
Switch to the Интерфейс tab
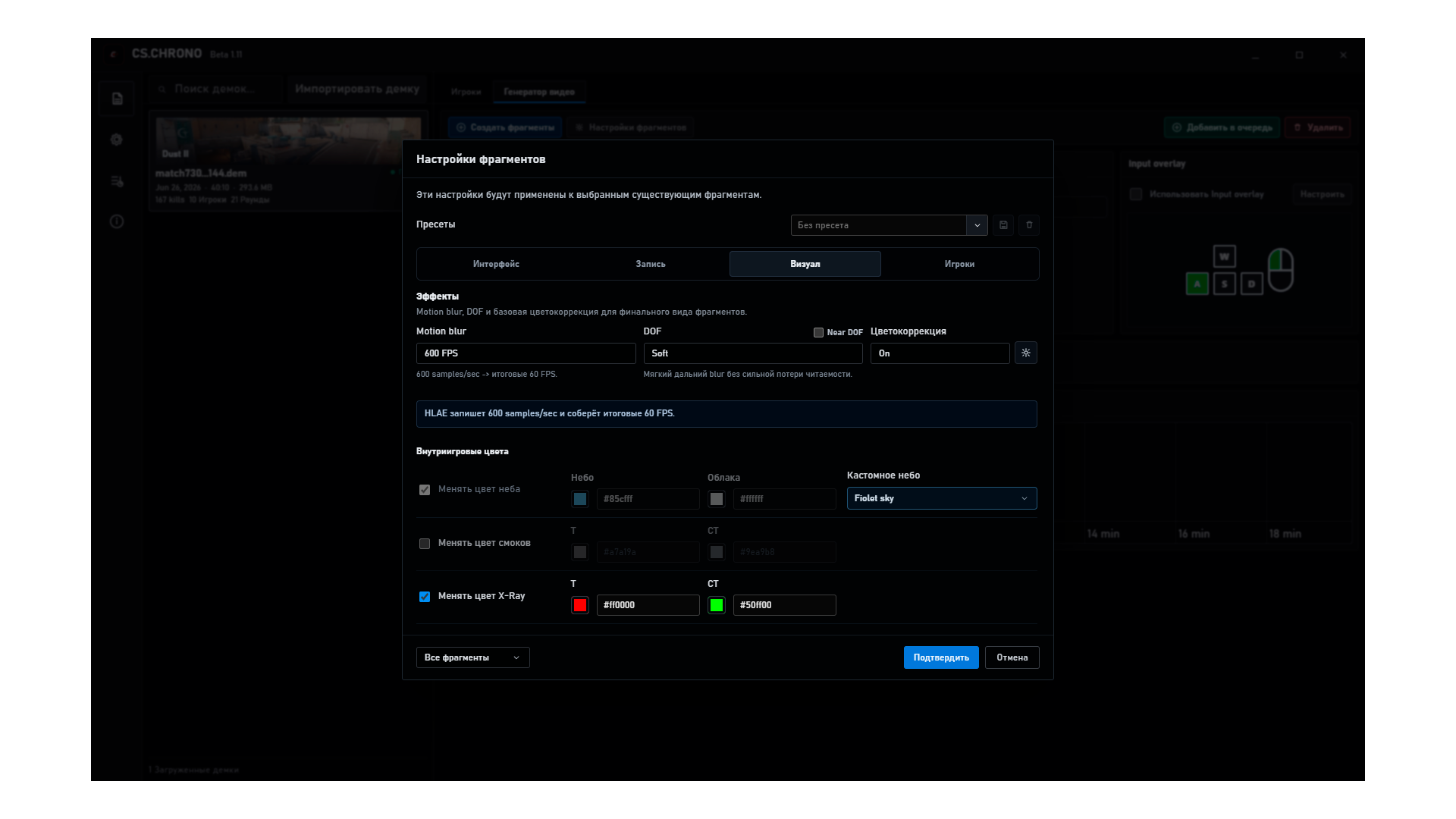(496, 264)
